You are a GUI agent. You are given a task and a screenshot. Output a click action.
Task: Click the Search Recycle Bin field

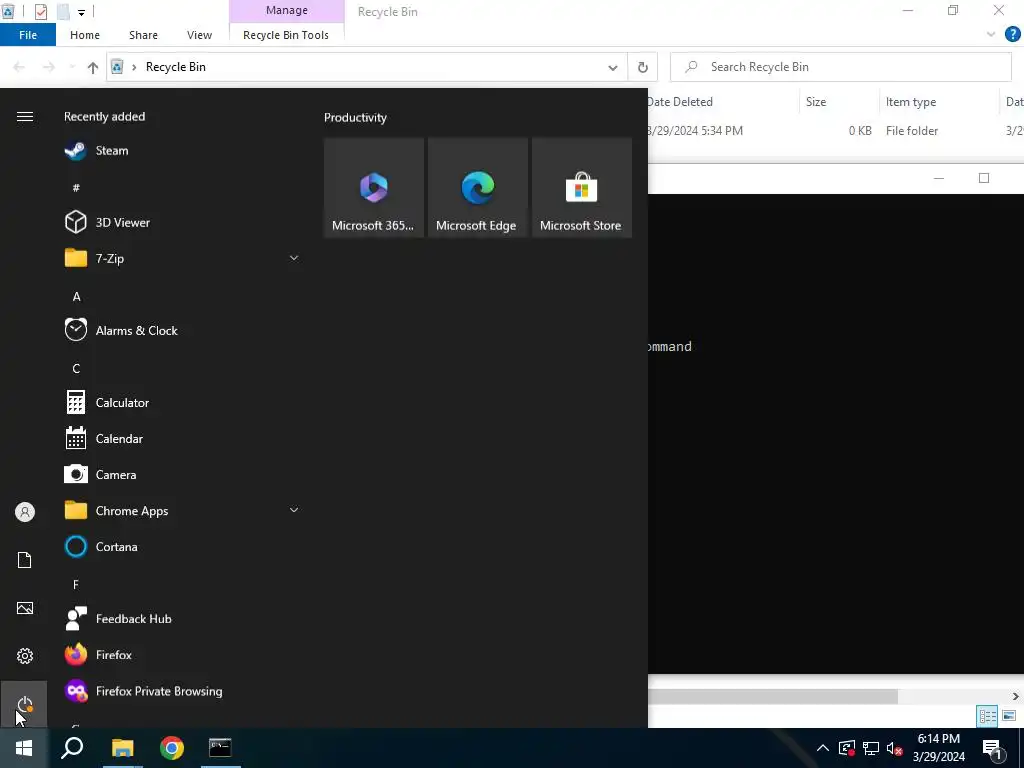[840, 67]
